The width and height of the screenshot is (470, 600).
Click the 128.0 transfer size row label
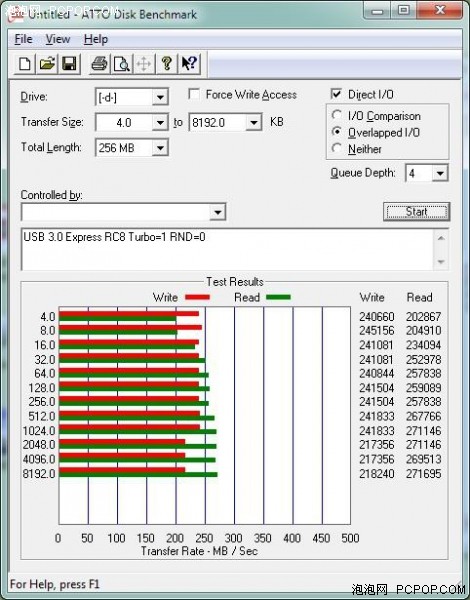(x=42, y=388)
